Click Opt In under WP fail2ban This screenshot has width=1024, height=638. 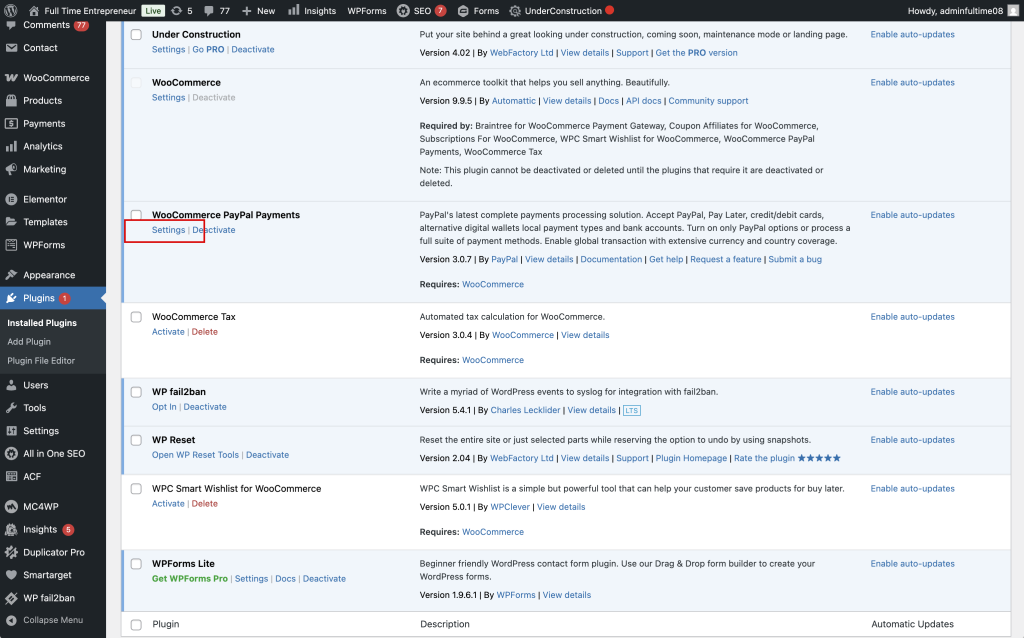pyautogui.click(x=164, y=407)
